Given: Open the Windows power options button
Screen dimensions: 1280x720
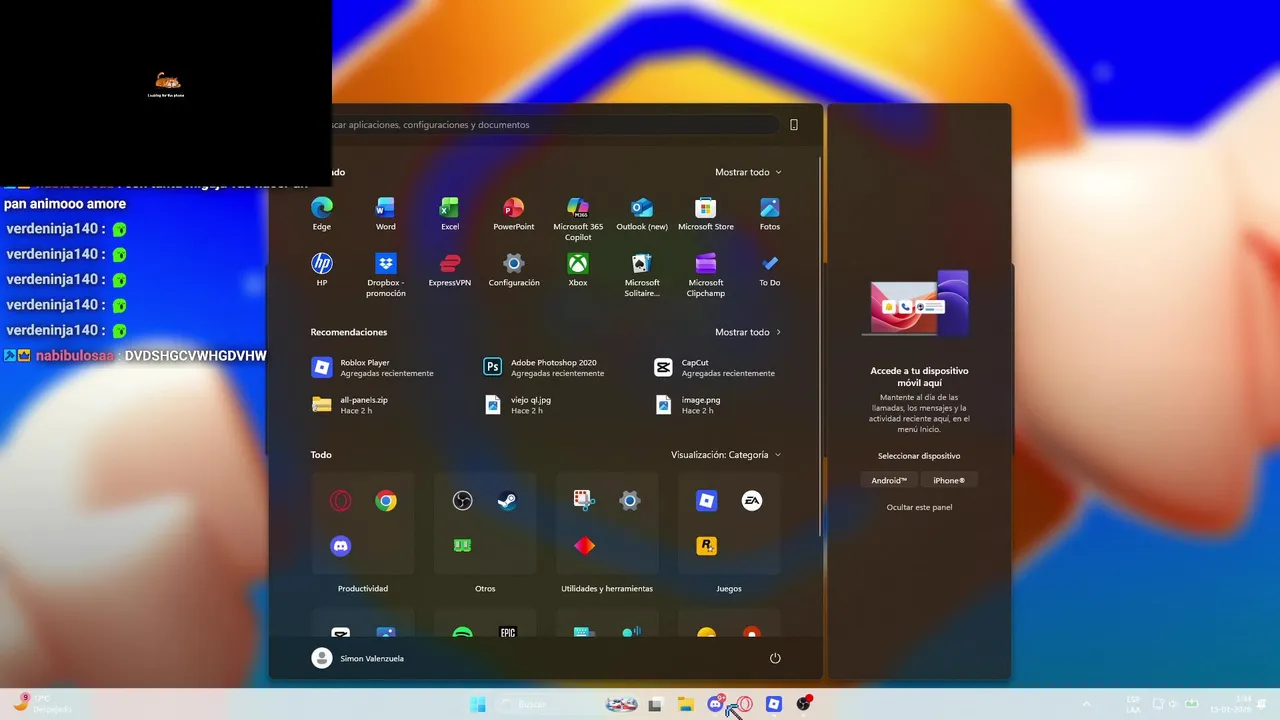Looking at the screenshot, I should 775,658.
